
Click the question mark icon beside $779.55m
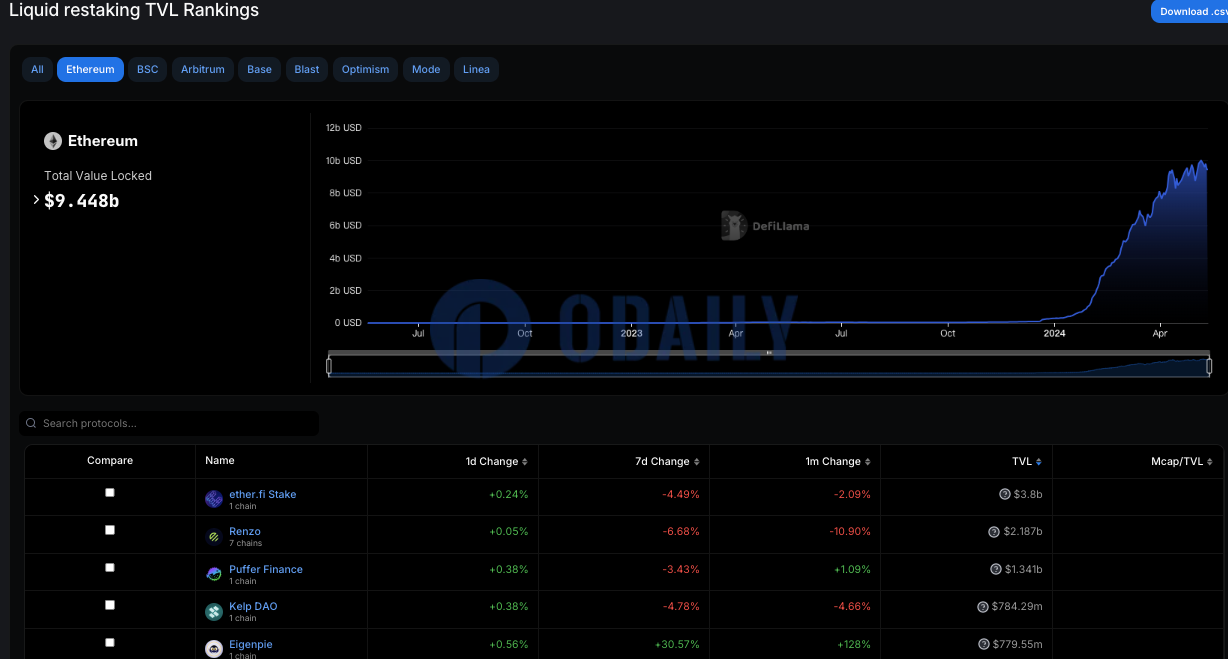click(x=984, y=644)
